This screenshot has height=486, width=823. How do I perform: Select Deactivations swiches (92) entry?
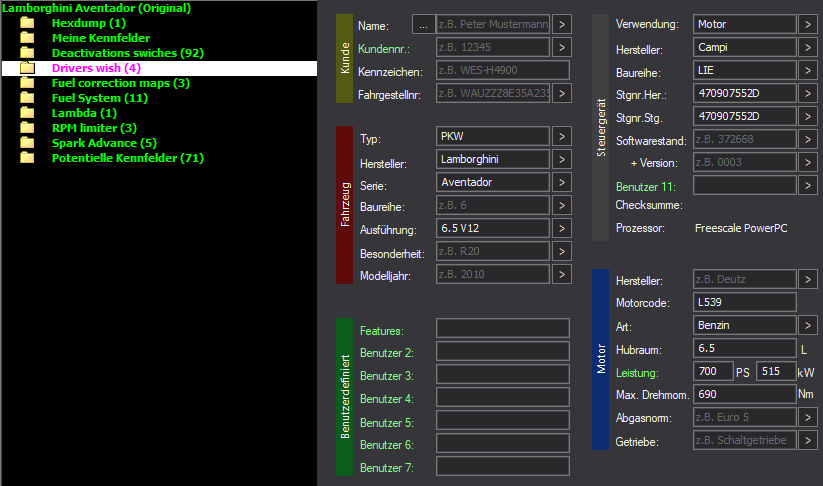click(128, 52)
